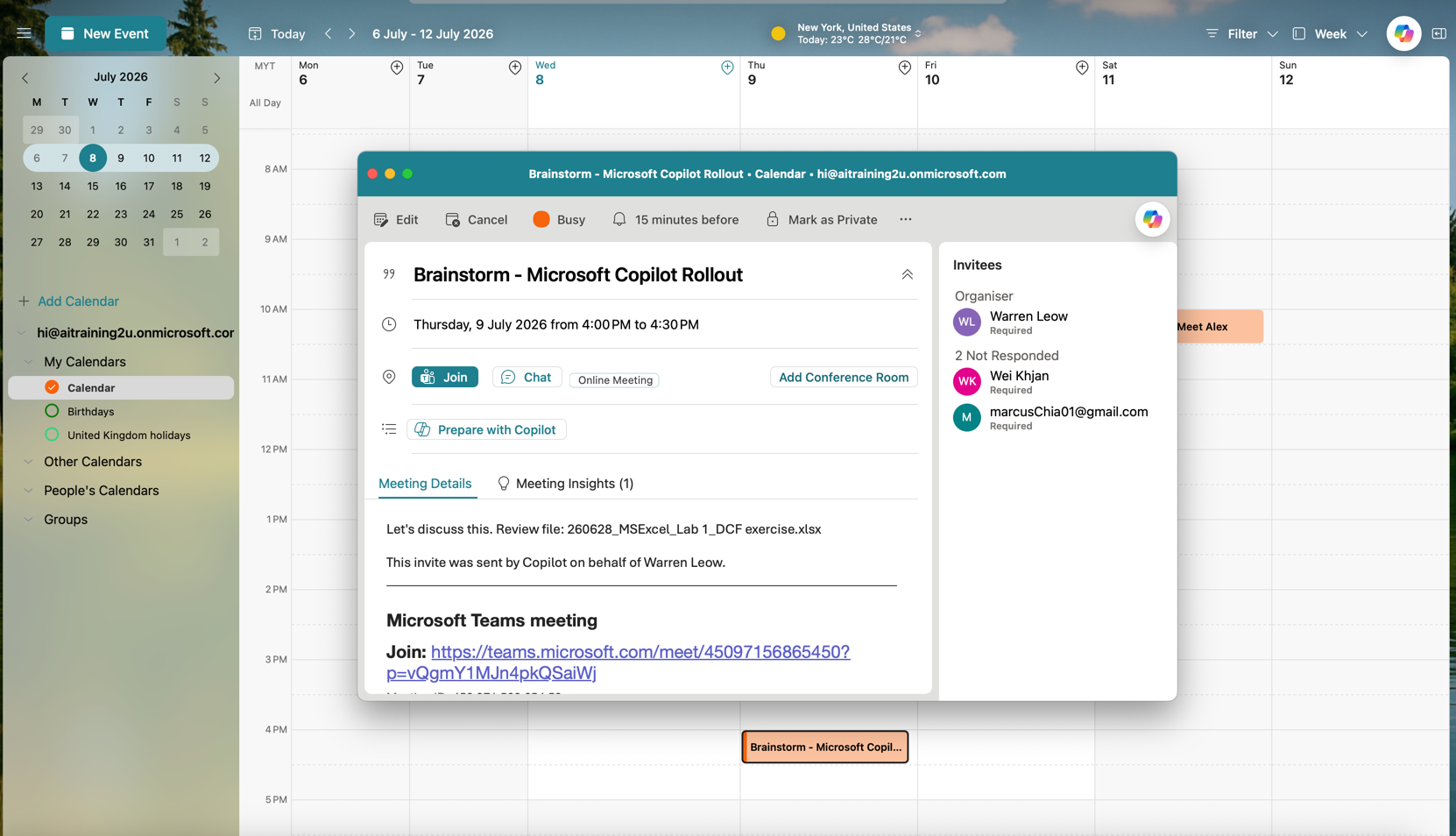The height and width of the screenshot is (836, 1456).
Task: Expand People's Calendars group
Action: 28,491
